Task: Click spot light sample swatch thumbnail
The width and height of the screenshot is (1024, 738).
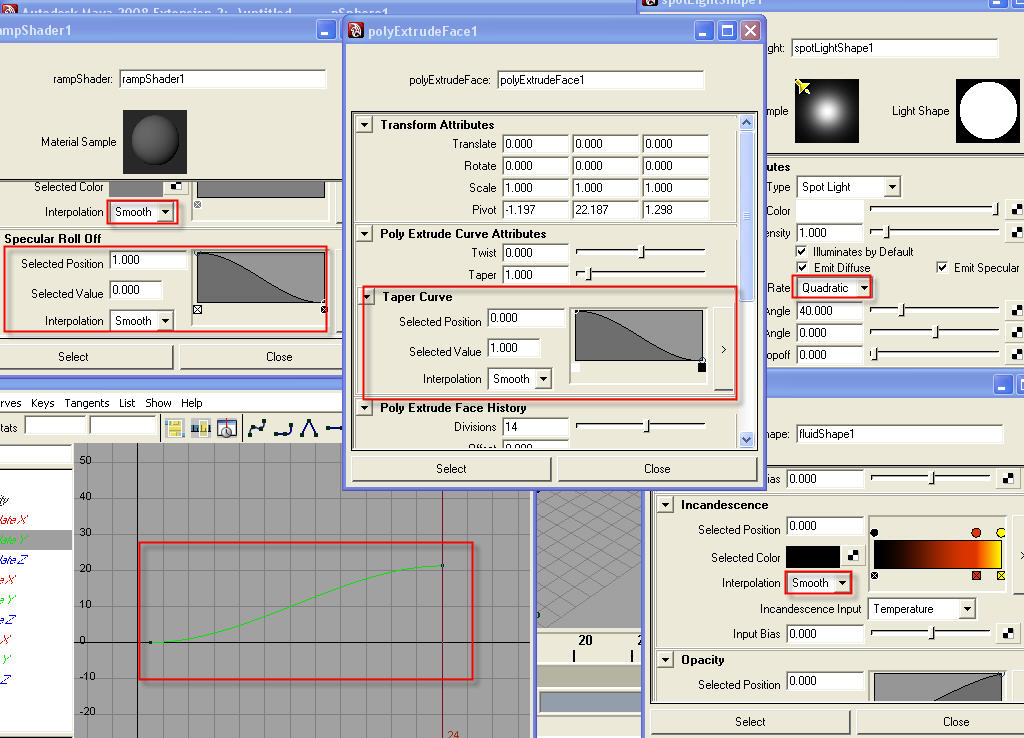Action: (x=826, y=111)
